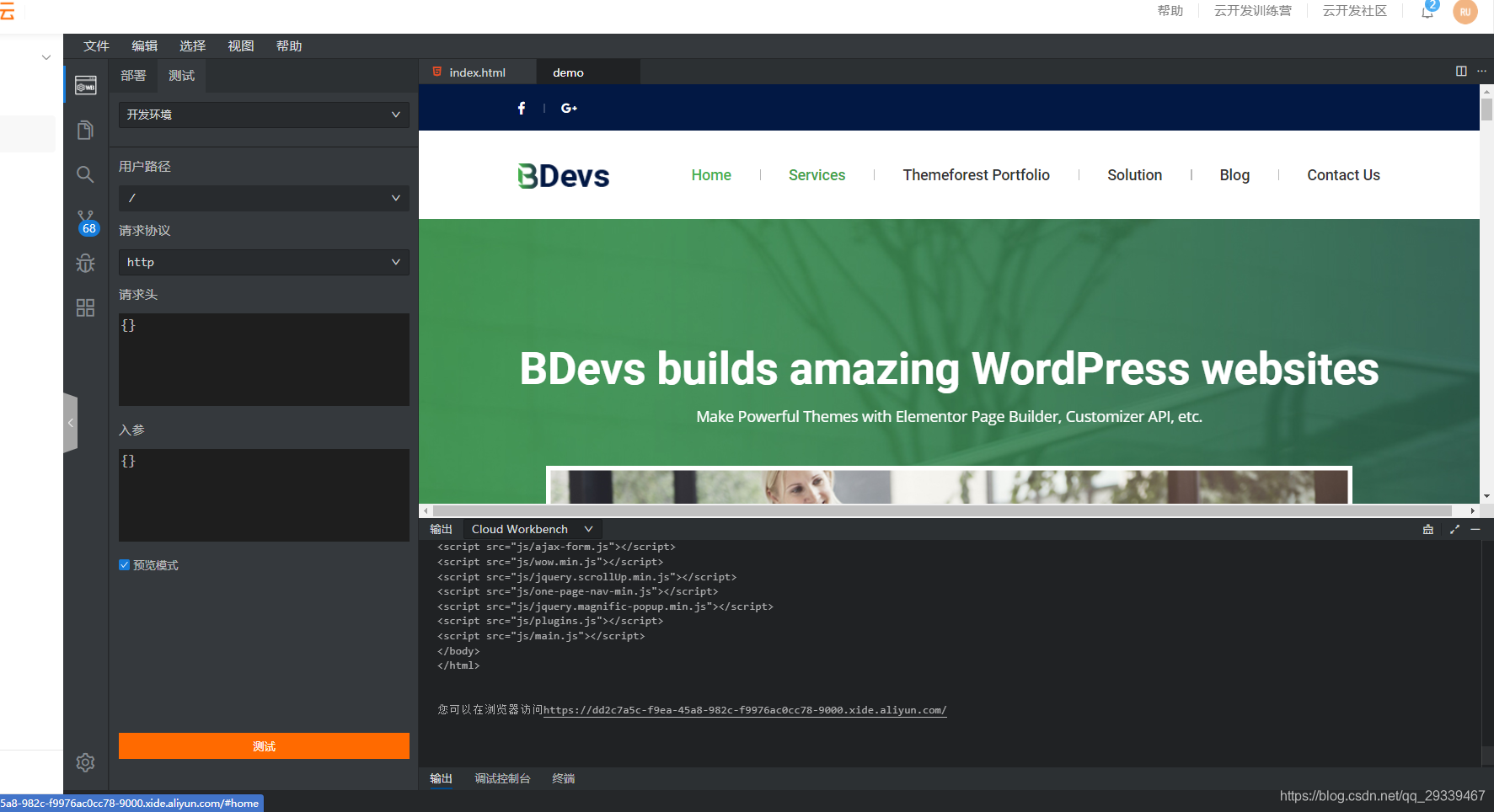
Task: Click the preview horizontal scrollbar right arrow
Action: point(1472,510)
